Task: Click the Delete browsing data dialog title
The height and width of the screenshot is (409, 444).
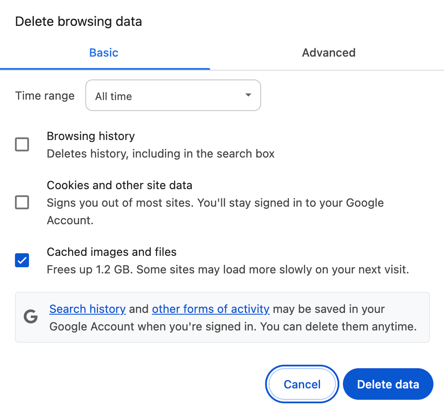Action: 79,22
